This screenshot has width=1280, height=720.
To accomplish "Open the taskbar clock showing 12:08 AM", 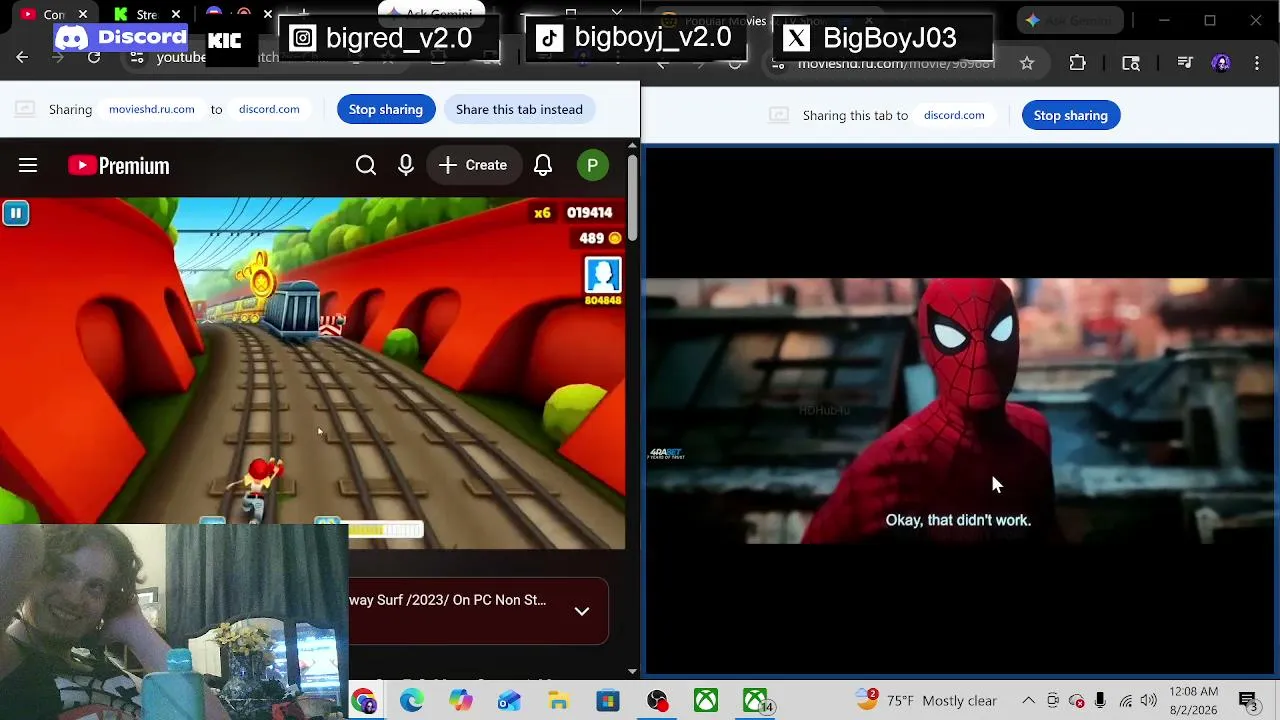I will [x=1194, y=701].
